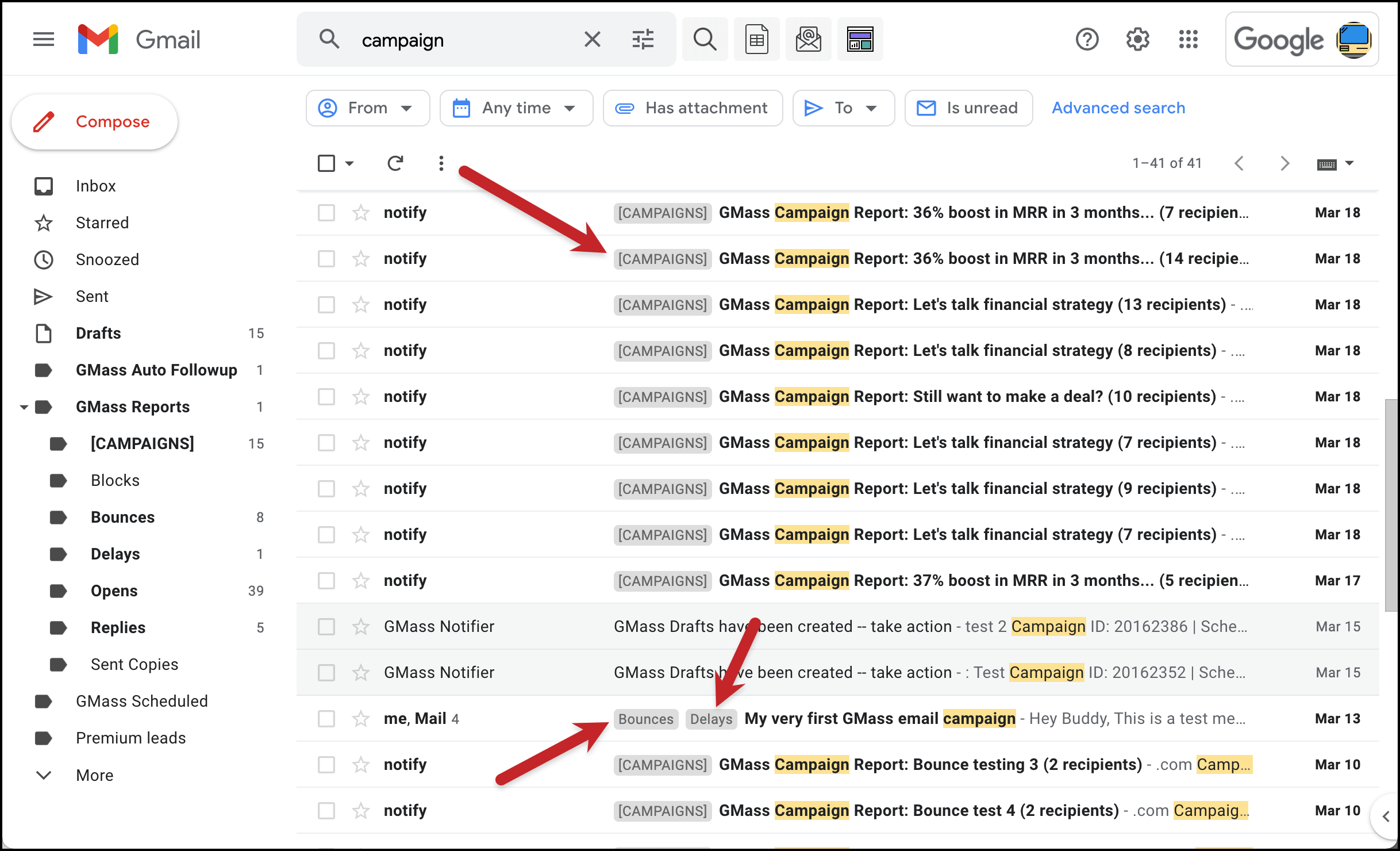The height and width of the screenshot is (851, 1400).
Task: Collapse the GMass Reports label tree
Action: pos(24,407)
